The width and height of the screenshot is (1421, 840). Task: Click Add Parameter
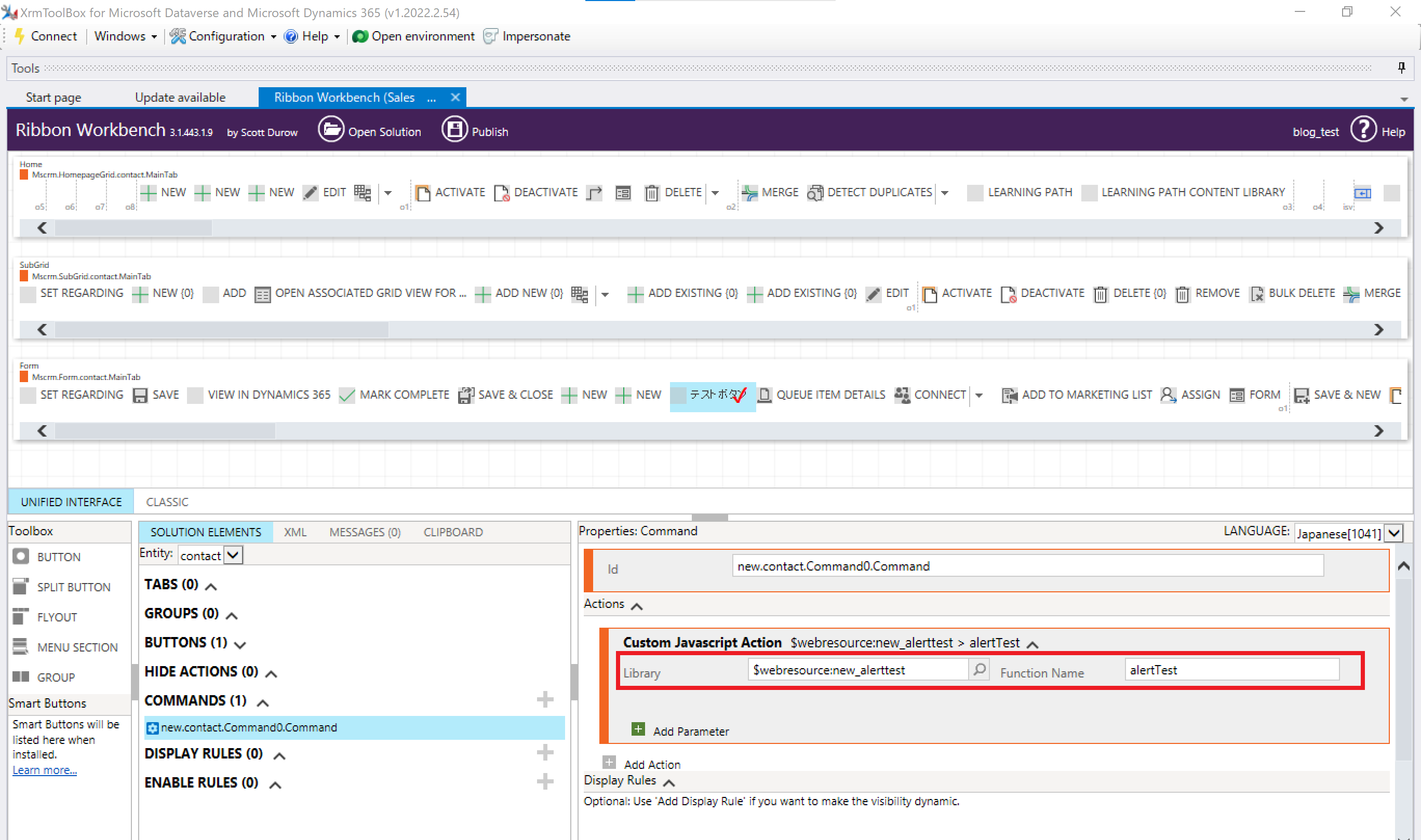(x=680, y=730)
